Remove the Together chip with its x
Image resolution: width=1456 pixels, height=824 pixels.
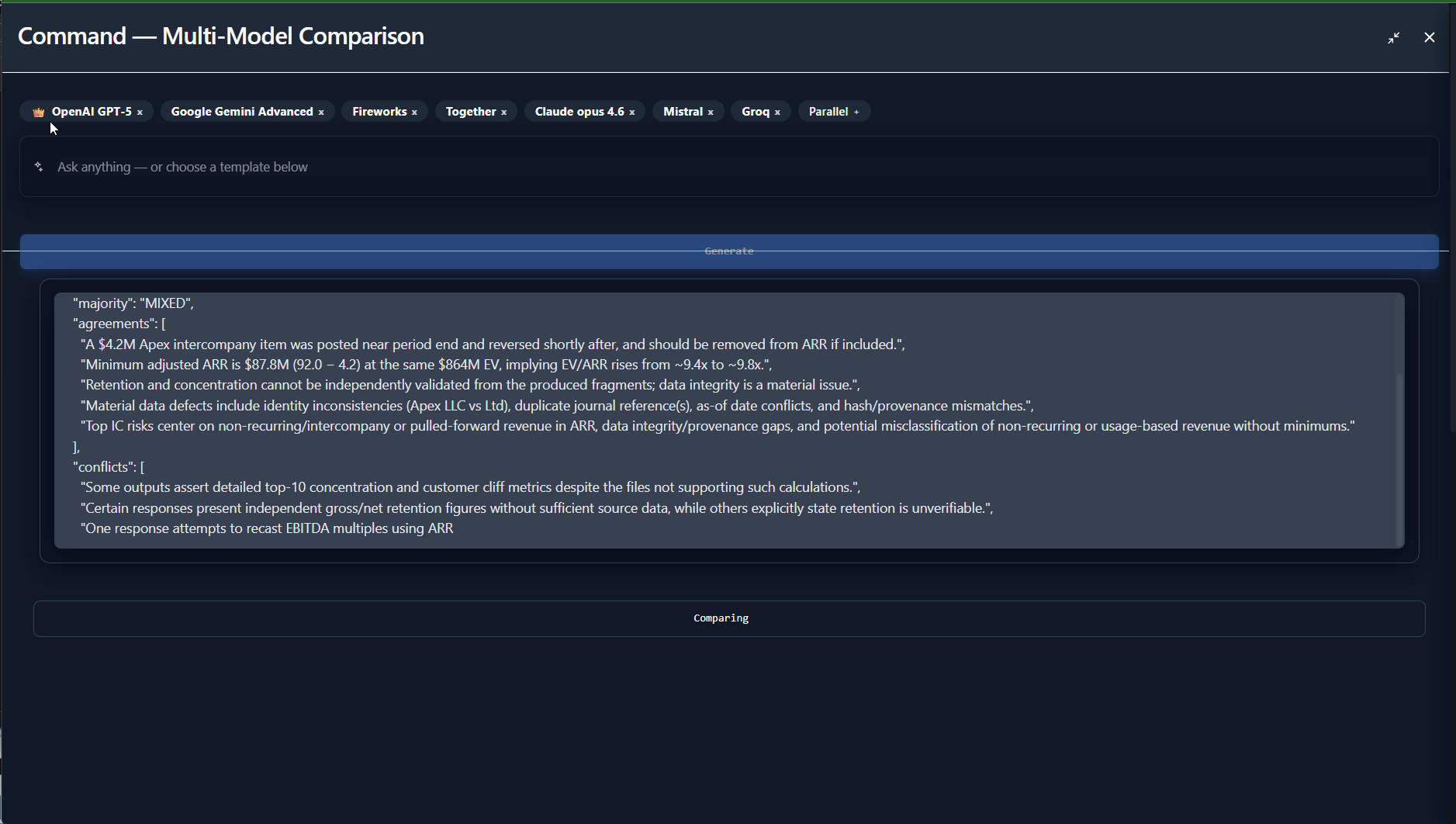point(503,113)
